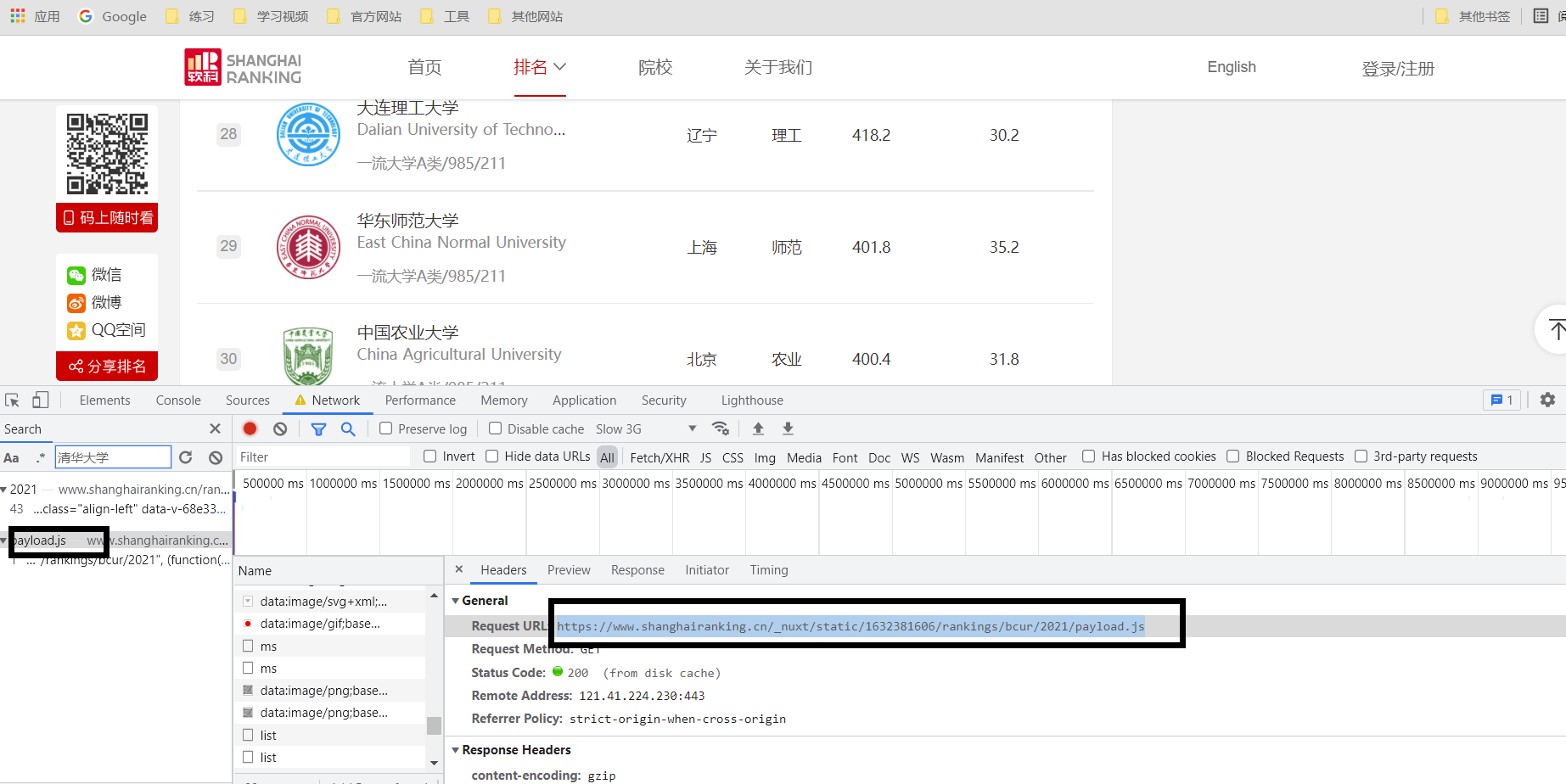The image size is (1566, 784).
Task: Filter requests by Img type
Action: point(765,457)
